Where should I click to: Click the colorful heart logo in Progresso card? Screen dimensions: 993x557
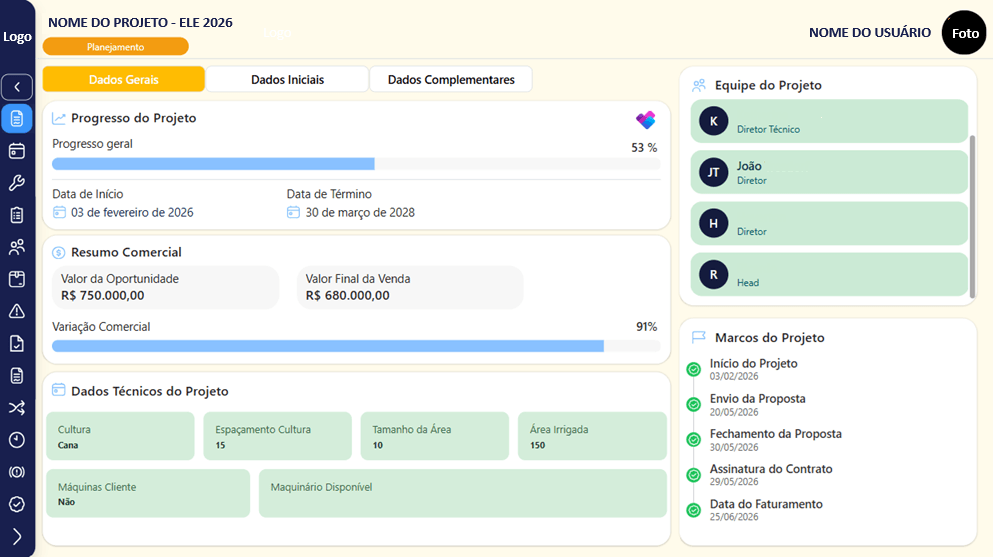click(x=646, y=120)
